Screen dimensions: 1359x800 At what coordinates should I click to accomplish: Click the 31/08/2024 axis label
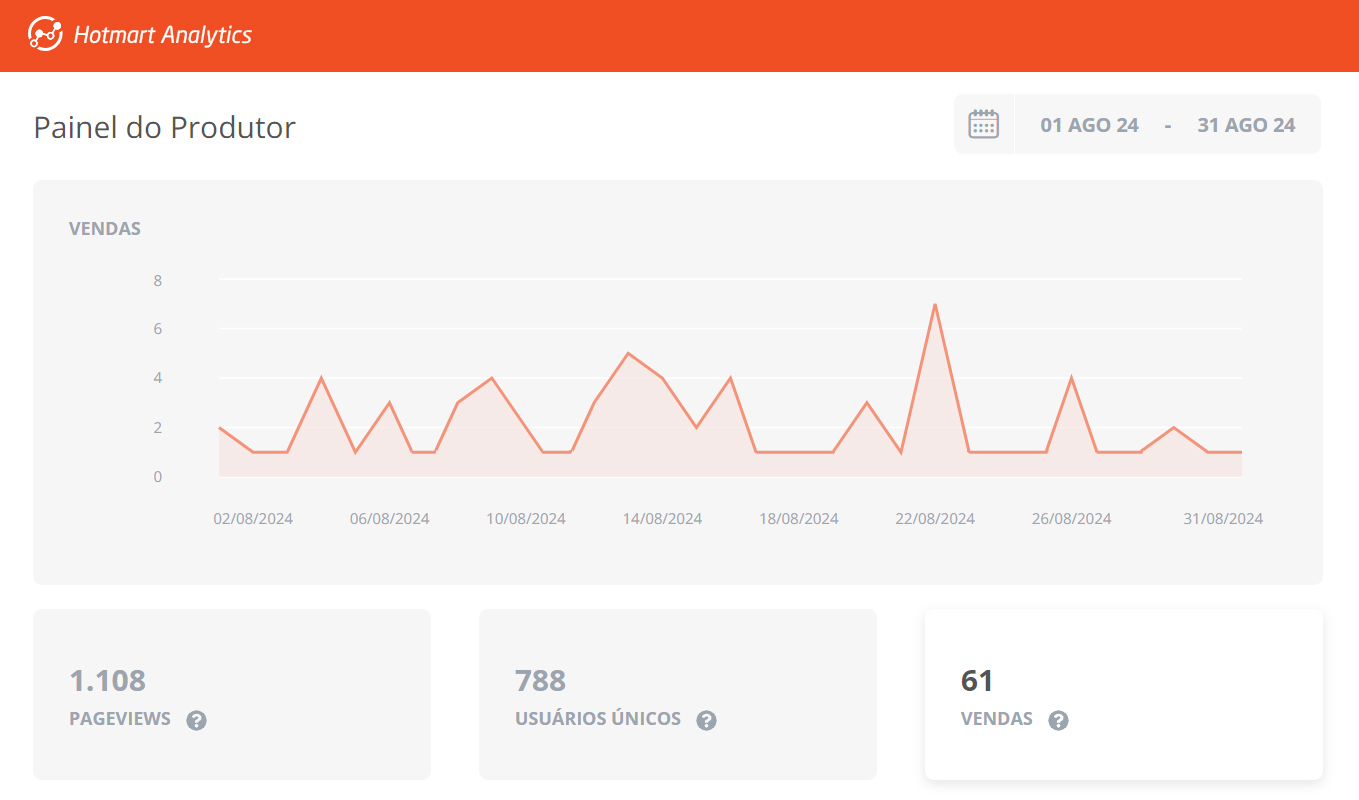[x=1223, y=518]
